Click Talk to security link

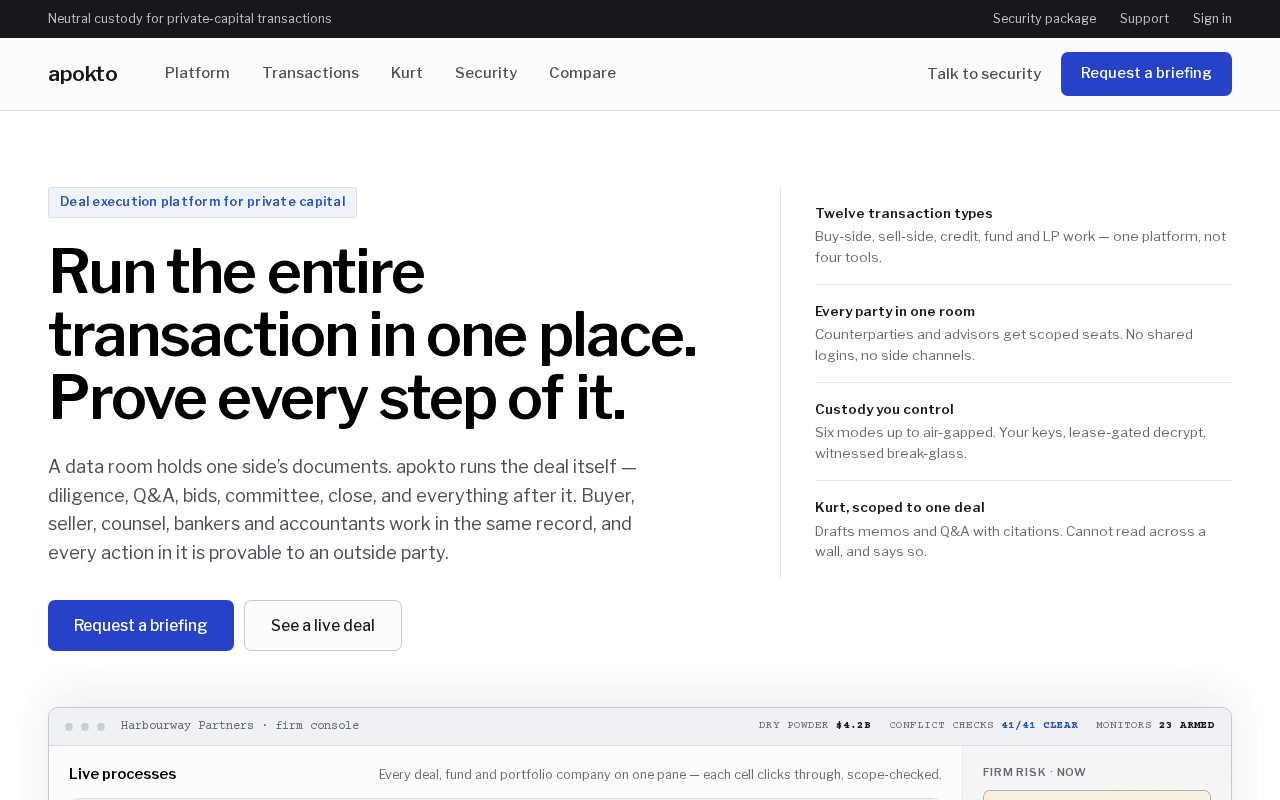(984, 74)
